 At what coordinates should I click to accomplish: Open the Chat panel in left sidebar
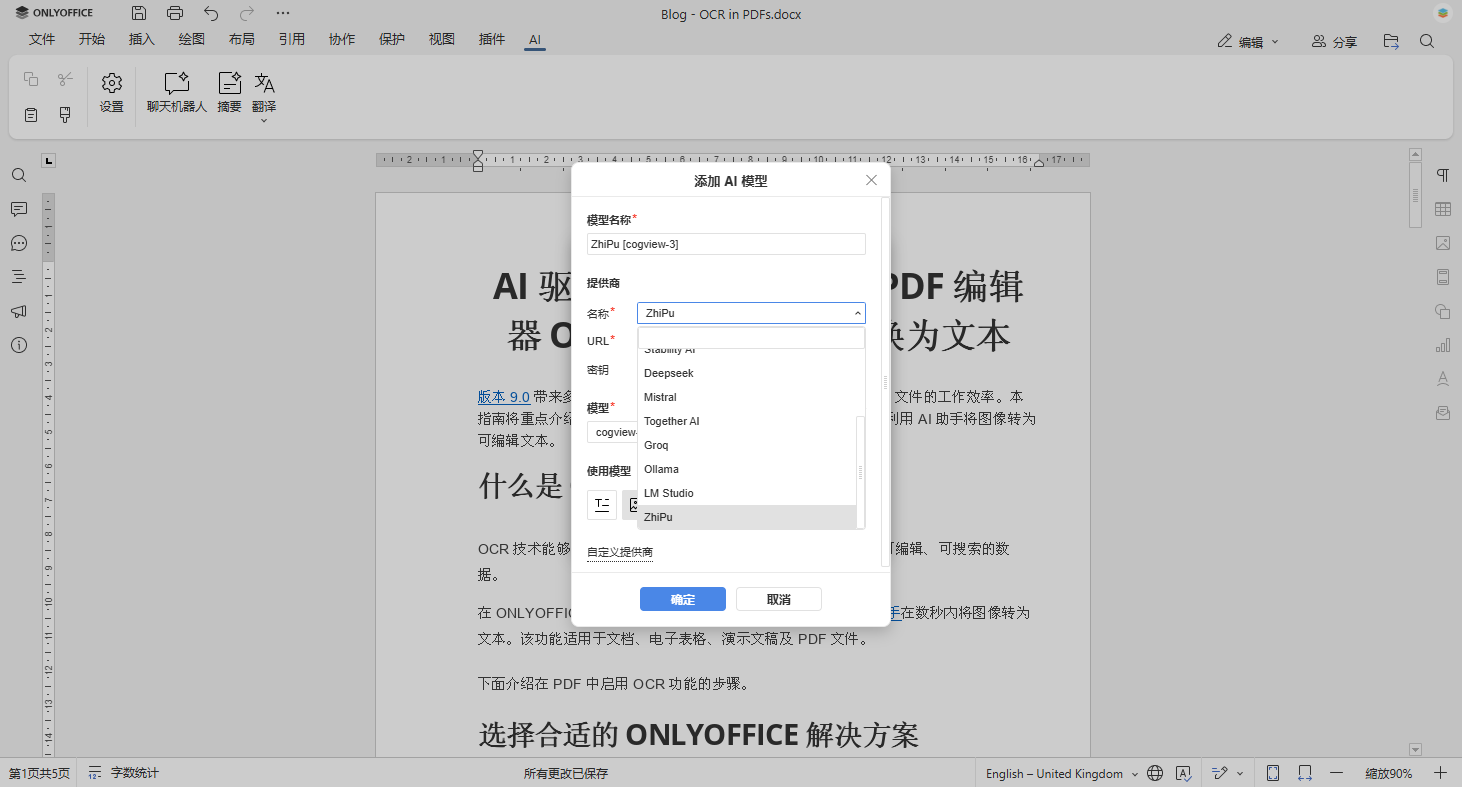pos(18,243)
